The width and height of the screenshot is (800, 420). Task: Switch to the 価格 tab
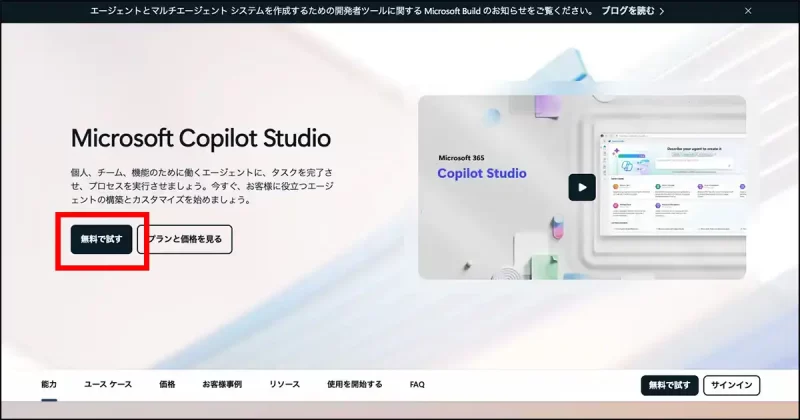[x=167, y=384]
